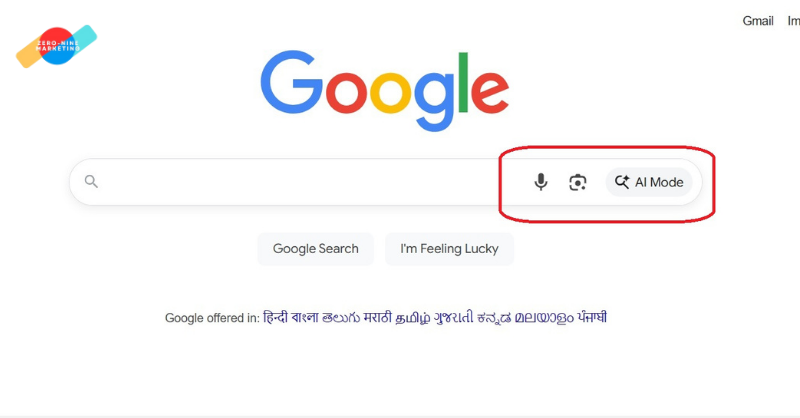Screen dimensions: 800x418
Task: Open search by image camera icon
Action: click(x=577, y=182)
